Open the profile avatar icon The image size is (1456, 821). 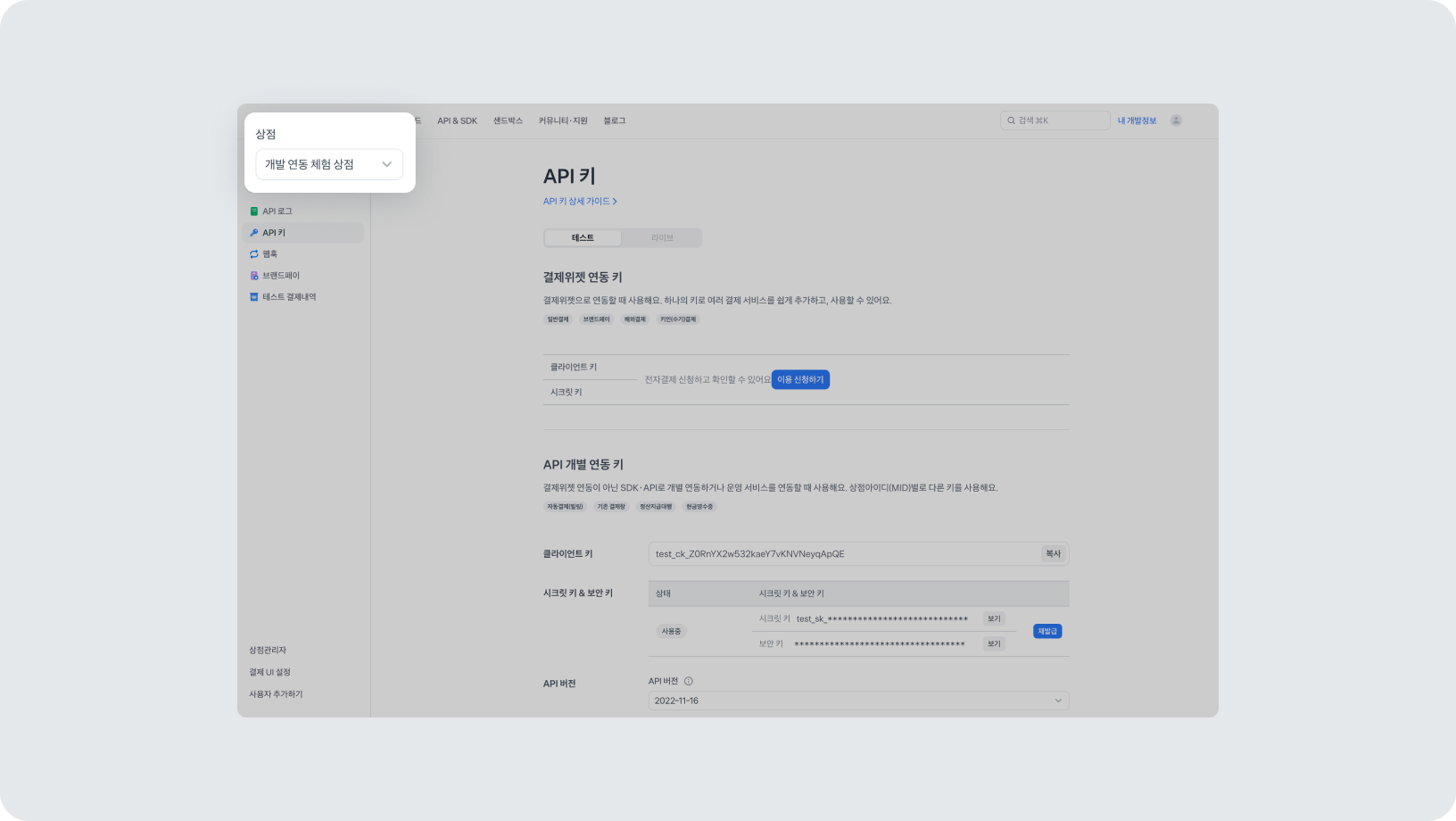point(1176,120)
